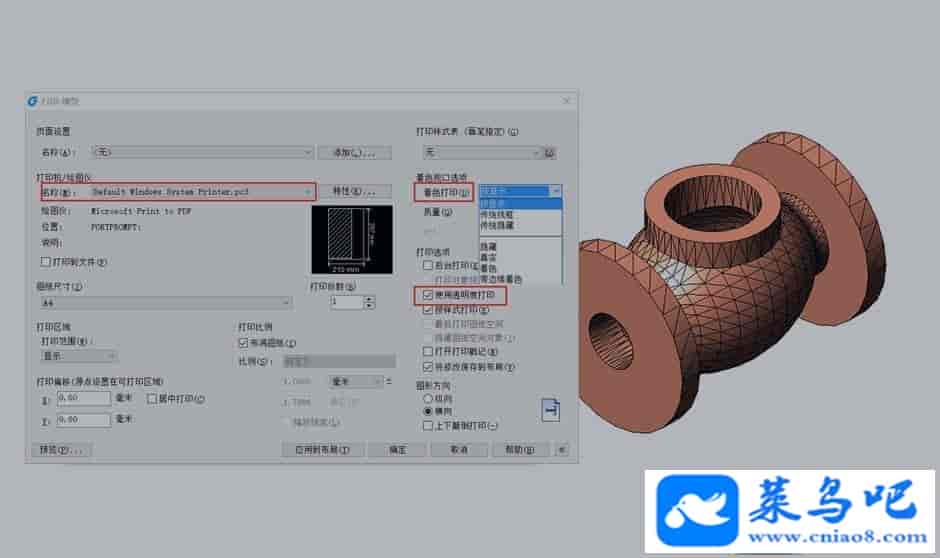The width and height of the screenshot is (940, 558).
Task: Collapse the open 着色打印 dropdown arrow
Action: click(x=556, y=191)
